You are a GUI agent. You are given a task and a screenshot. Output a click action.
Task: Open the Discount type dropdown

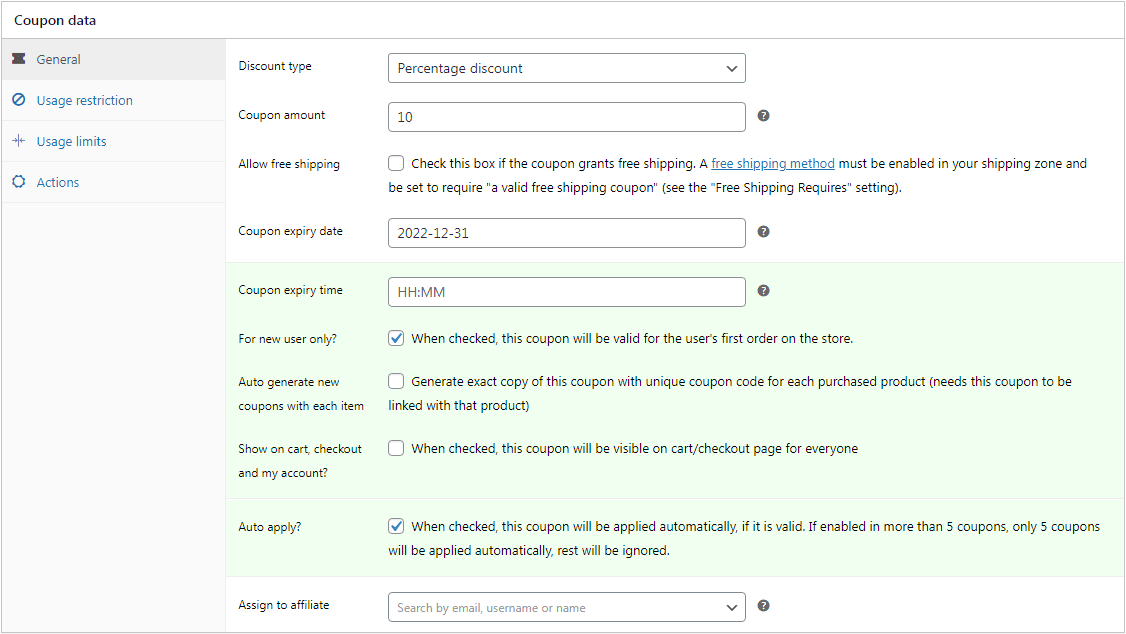click(x=567, y=68)
